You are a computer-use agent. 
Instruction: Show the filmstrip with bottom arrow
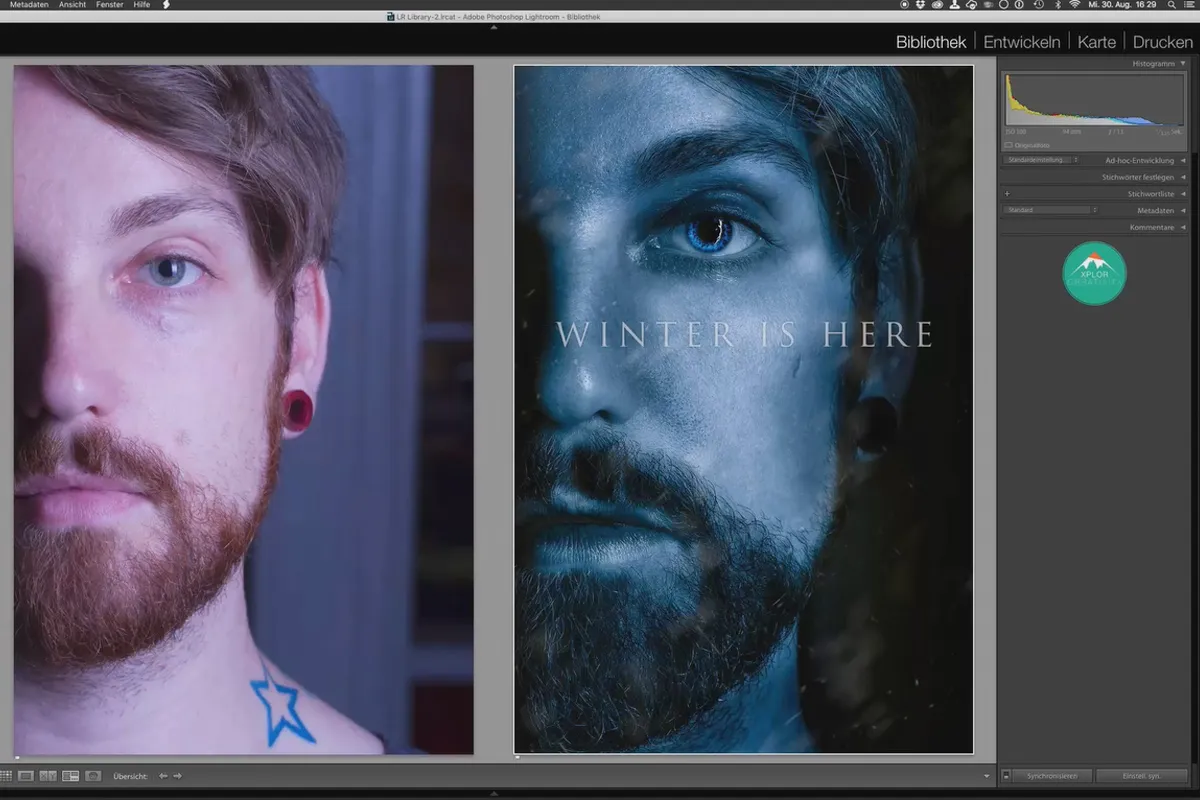(x=494, y=793)
